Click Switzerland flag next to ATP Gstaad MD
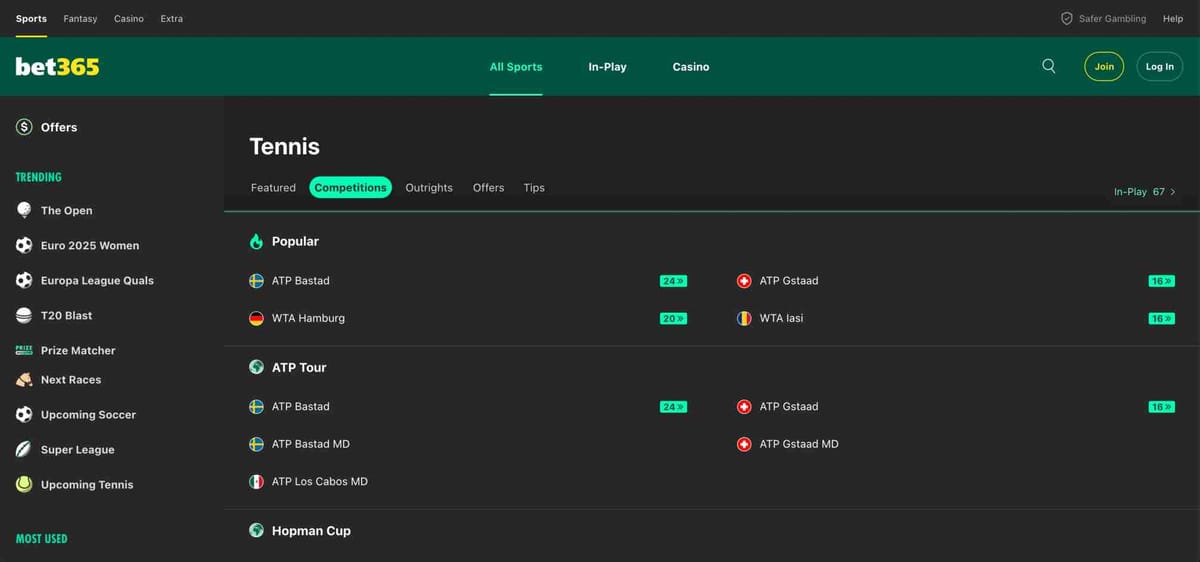Viewport: 1200px width, 562px height. (744, 444)
